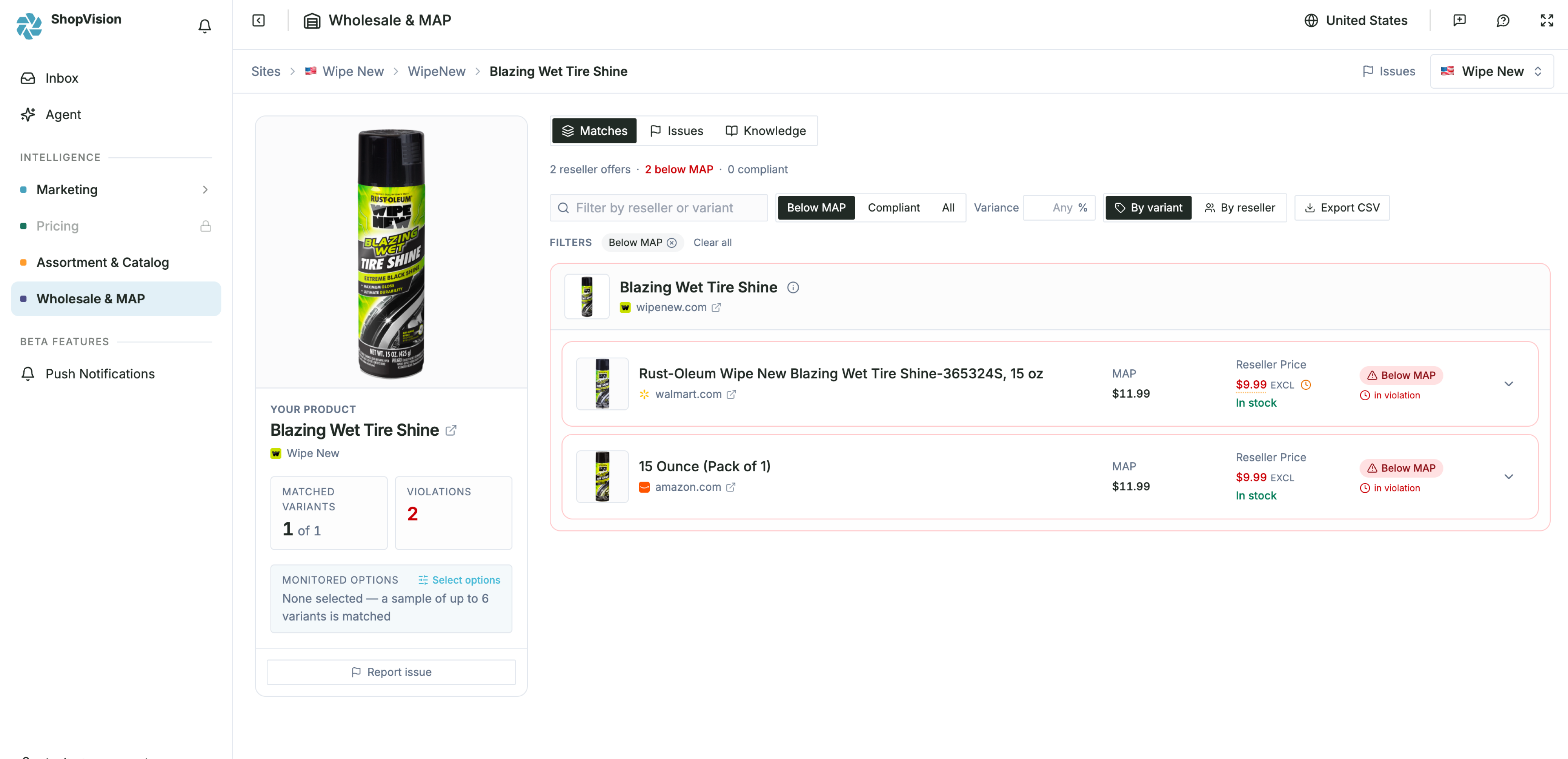Image resolution: width=1568 pixels, height=759 pixels.
Task: Remove the Below MAP filter chip
Action: click(x=672, y=243)
